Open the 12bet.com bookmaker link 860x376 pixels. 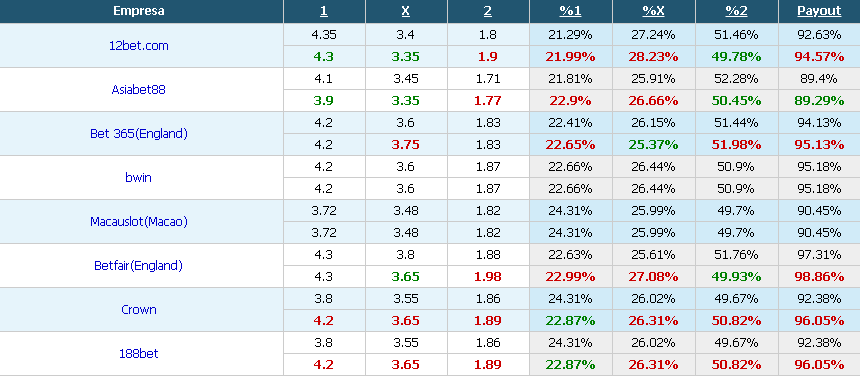click(138, 46)
